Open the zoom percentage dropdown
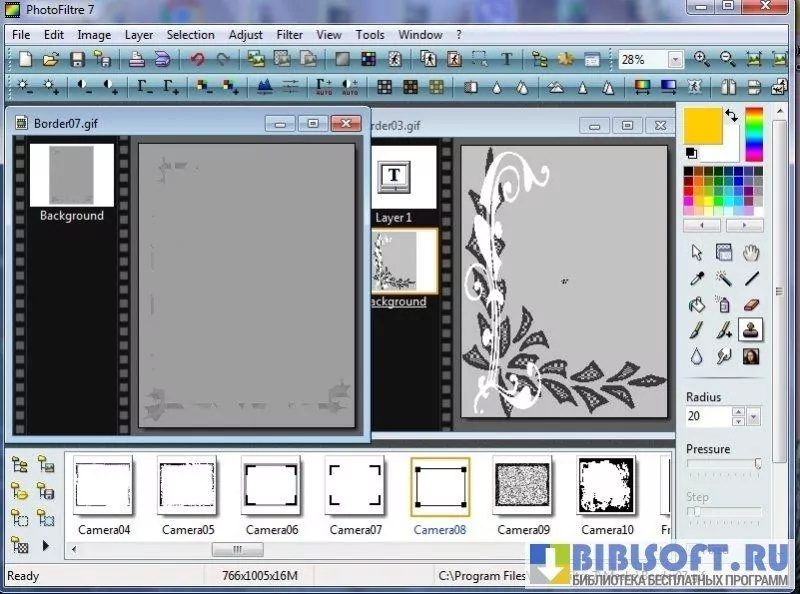Image resolution: width=800 pixels, height=594 pixels. tap(675, 60)
